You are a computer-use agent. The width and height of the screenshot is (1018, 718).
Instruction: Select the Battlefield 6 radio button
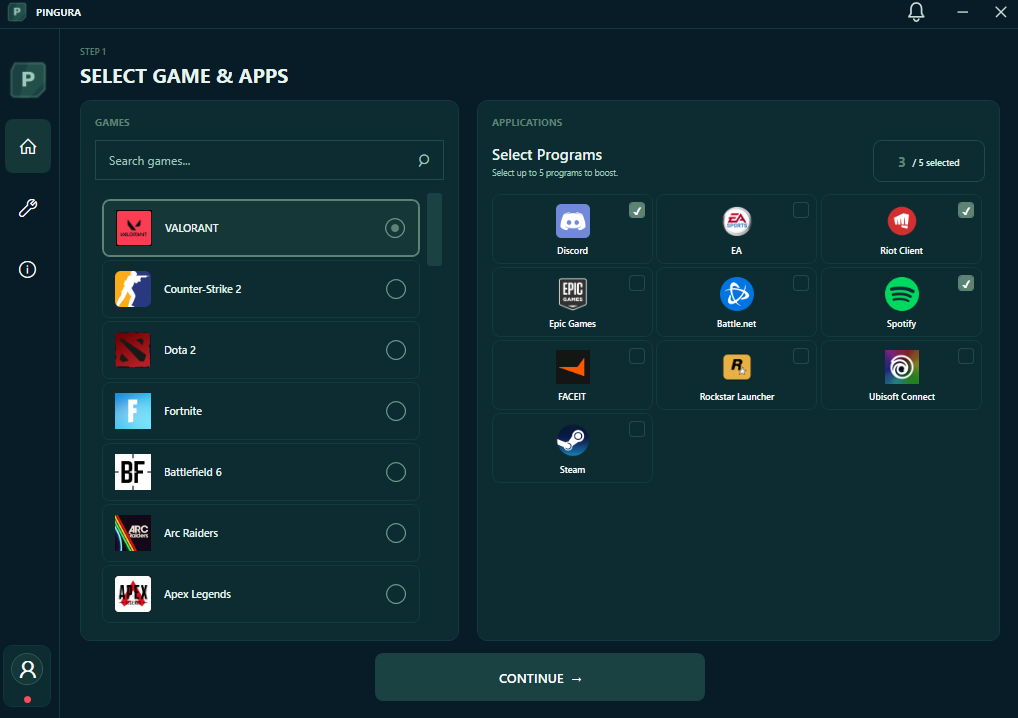coord(396,472)
